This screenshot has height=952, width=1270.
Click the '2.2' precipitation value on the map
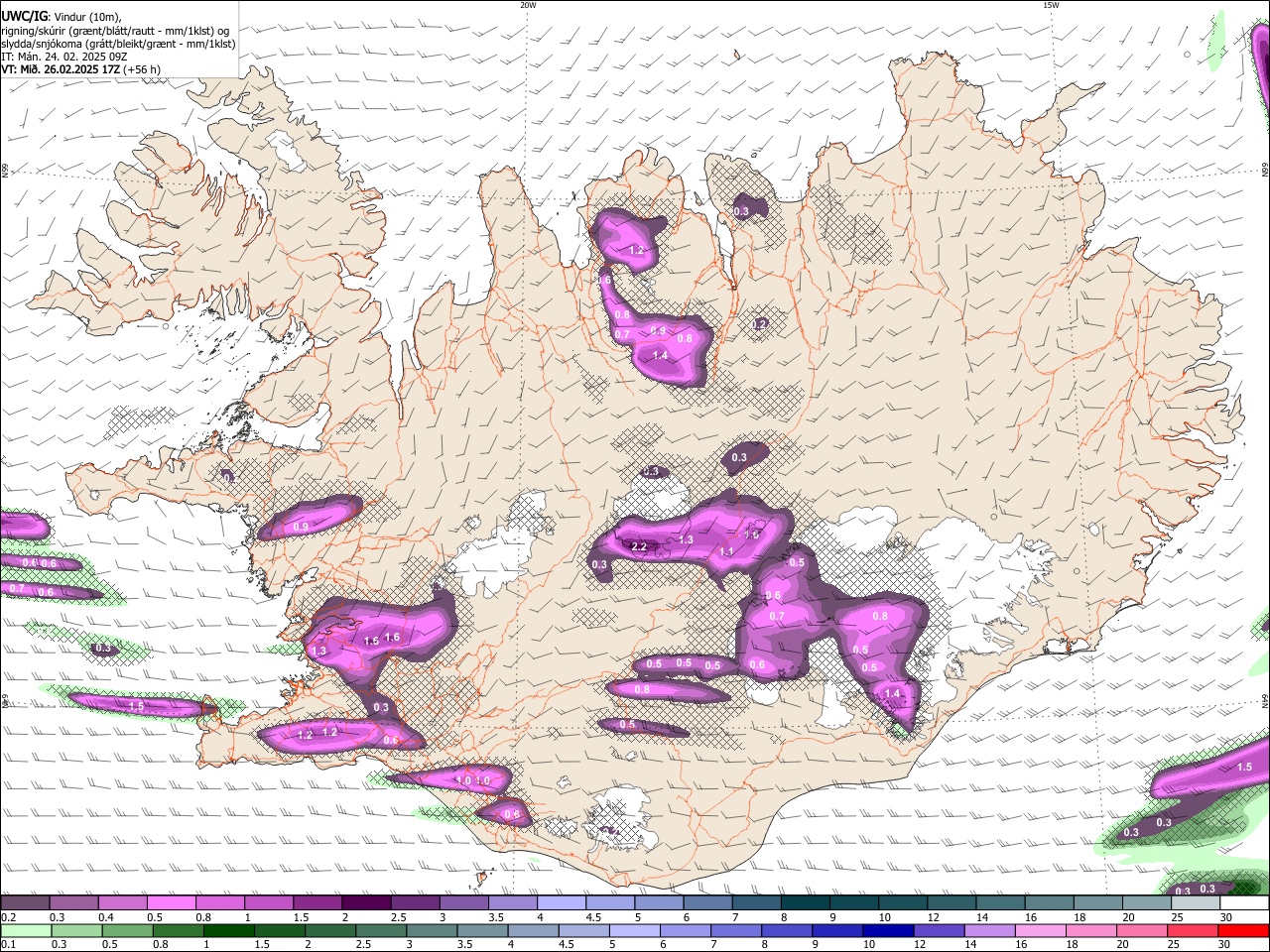639,546
